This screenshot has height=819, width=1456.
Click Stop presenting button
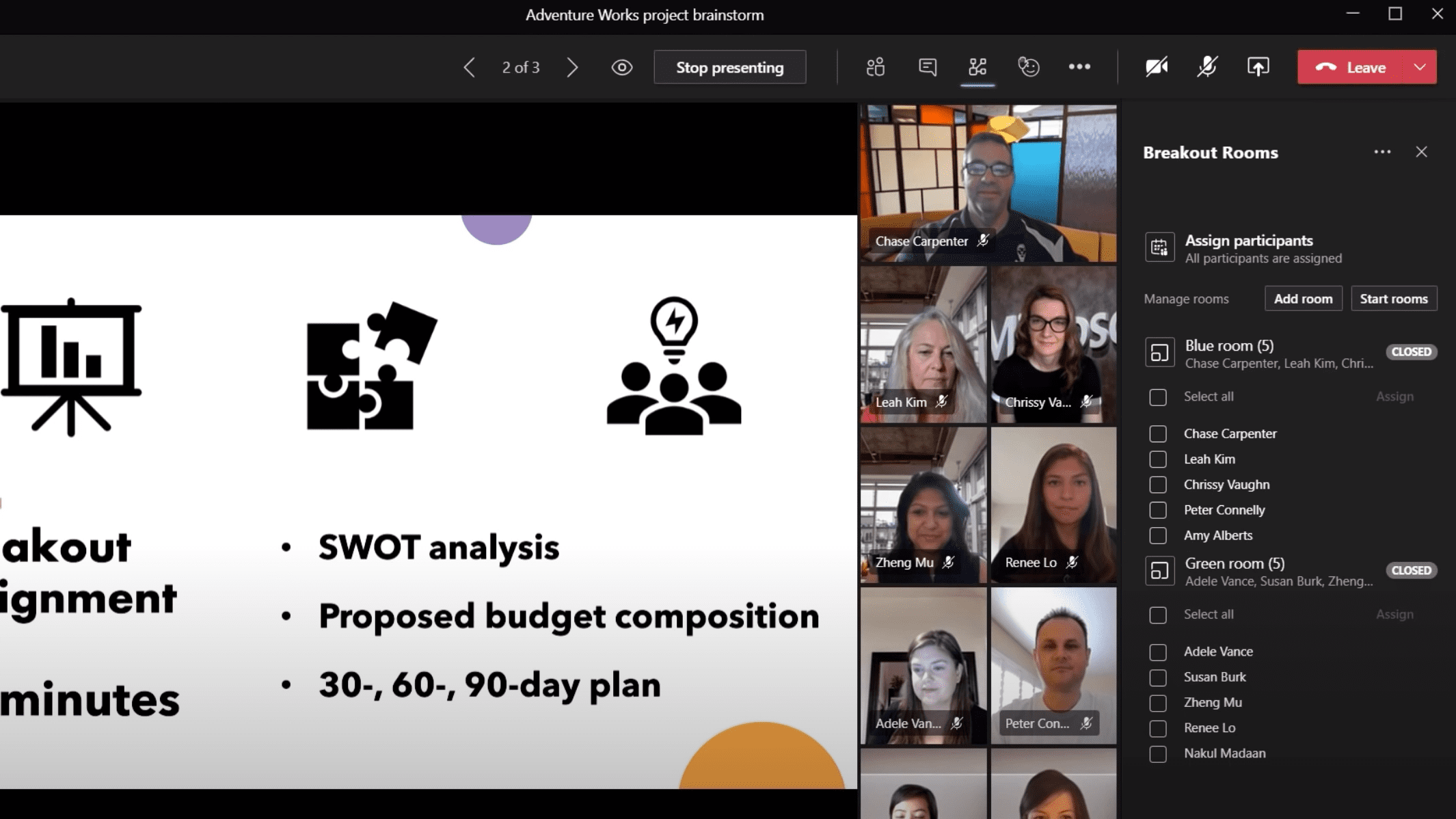tap(729, 67)
